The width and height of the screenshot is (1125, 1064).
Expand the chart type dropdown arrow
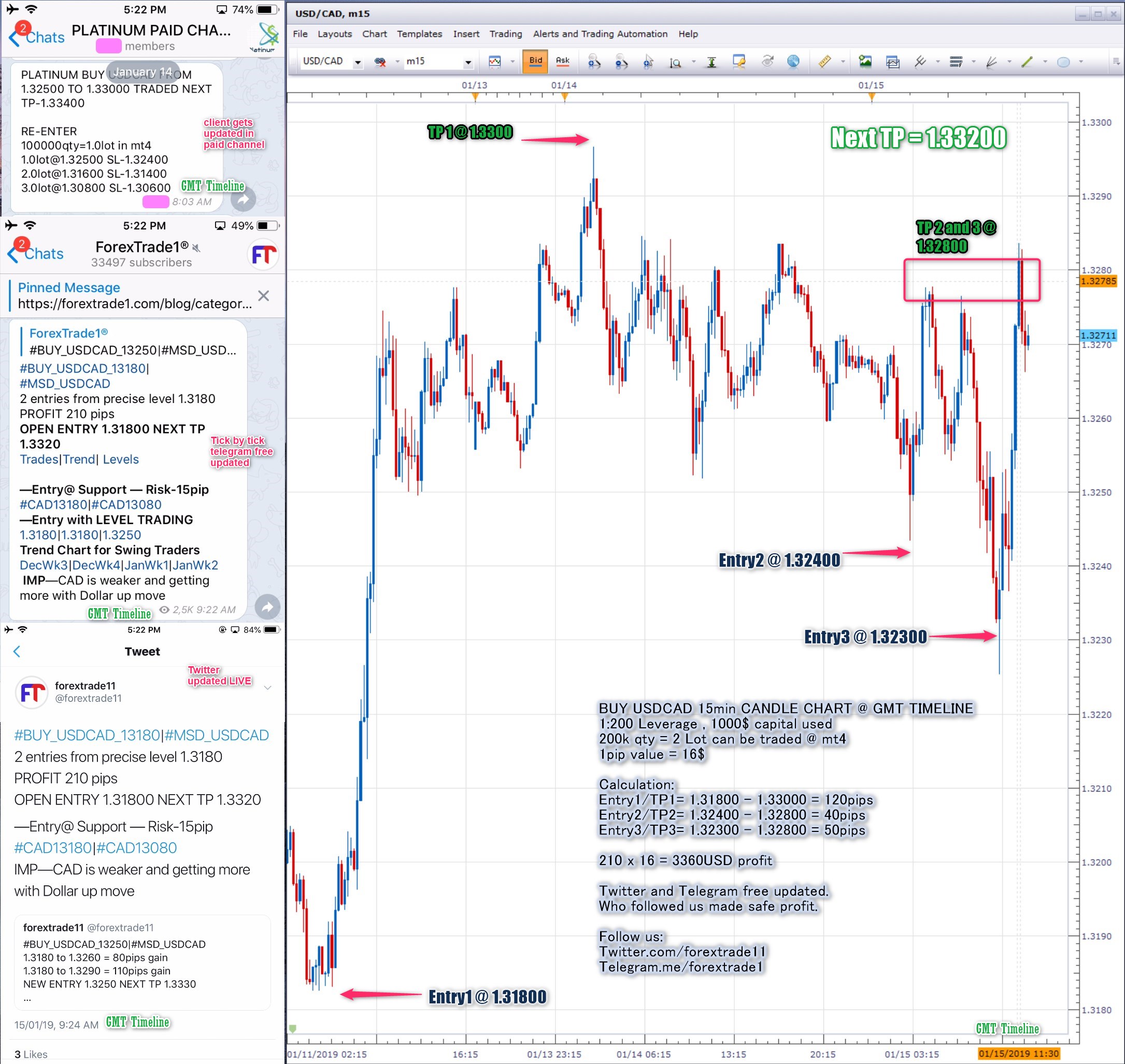(512, 62)
